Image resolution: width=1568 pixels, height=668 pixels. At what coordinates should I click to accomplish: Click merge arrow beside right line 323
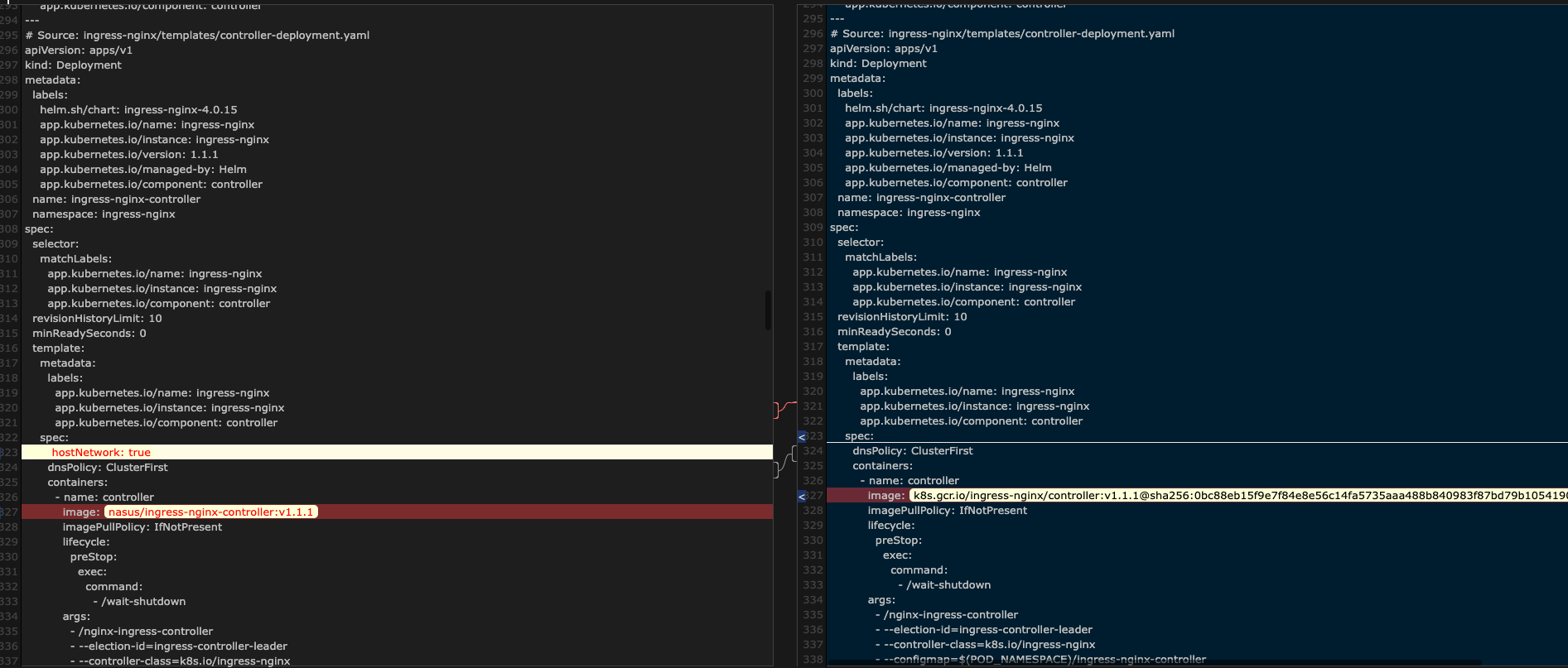[802, 436]
